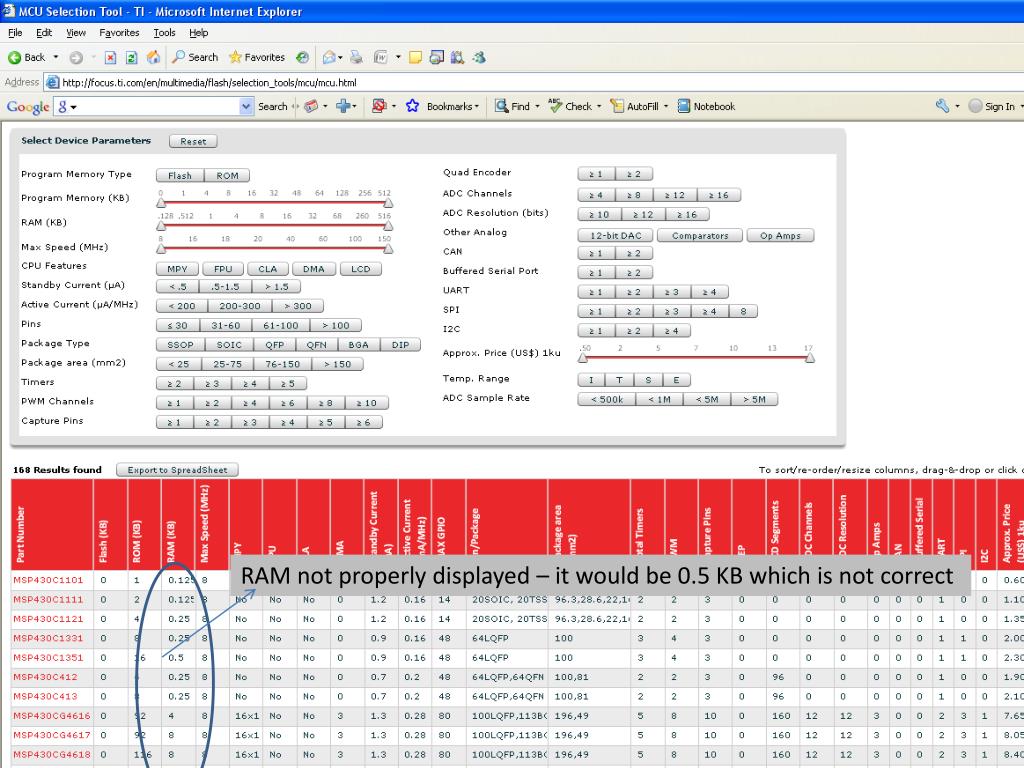Toggle the MPY CPU feature filter

(177, 269)
